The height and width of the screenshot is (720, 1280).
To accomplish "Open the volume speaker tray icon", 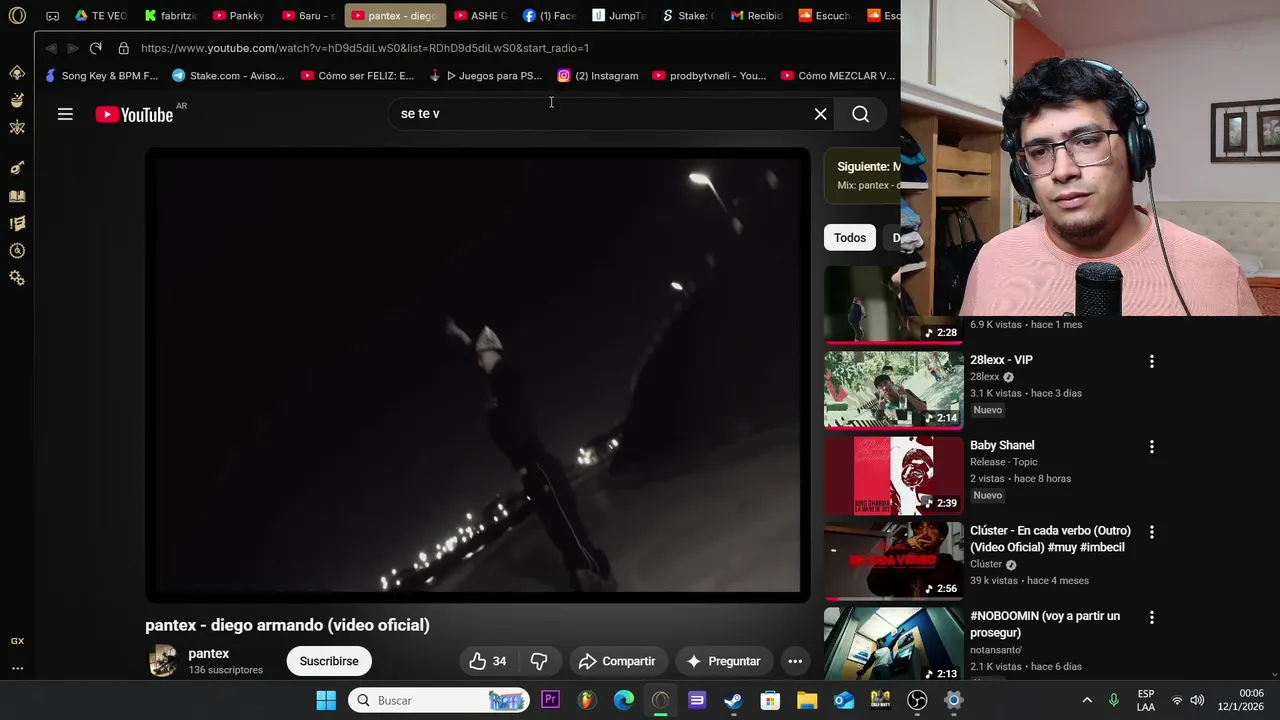I will tap(1197, 700).
